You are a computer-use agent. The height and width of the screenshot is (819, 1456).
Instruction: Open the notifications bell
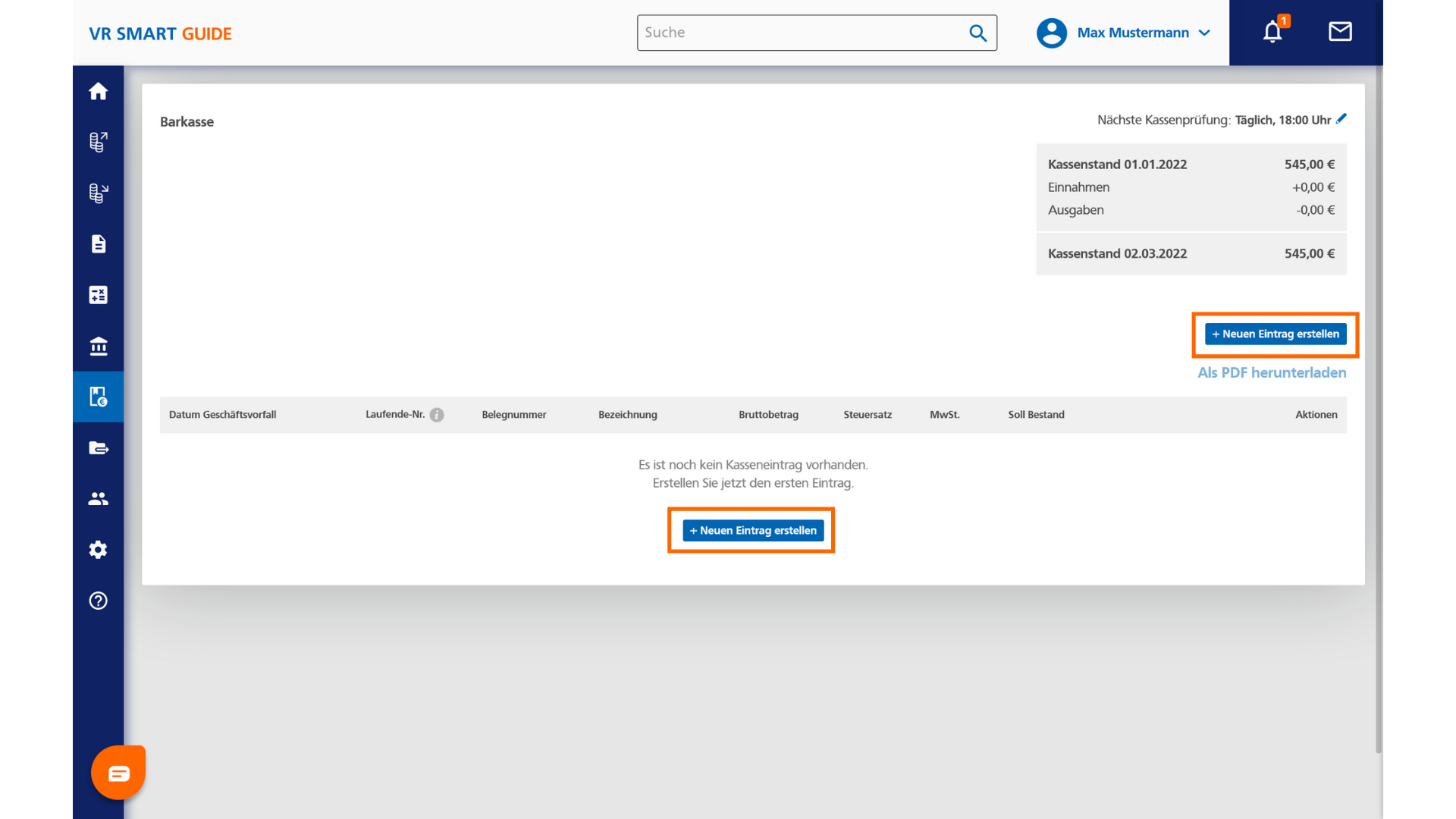point(1272,32)
